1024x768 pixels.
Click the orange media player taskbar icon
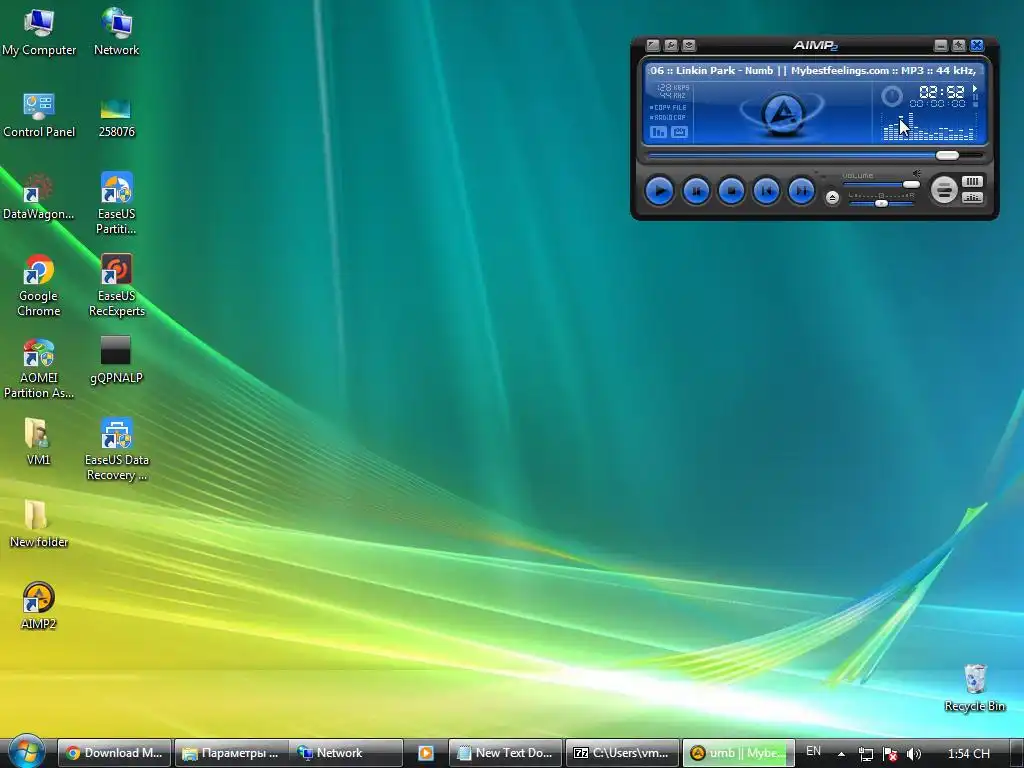click(426, 753)
